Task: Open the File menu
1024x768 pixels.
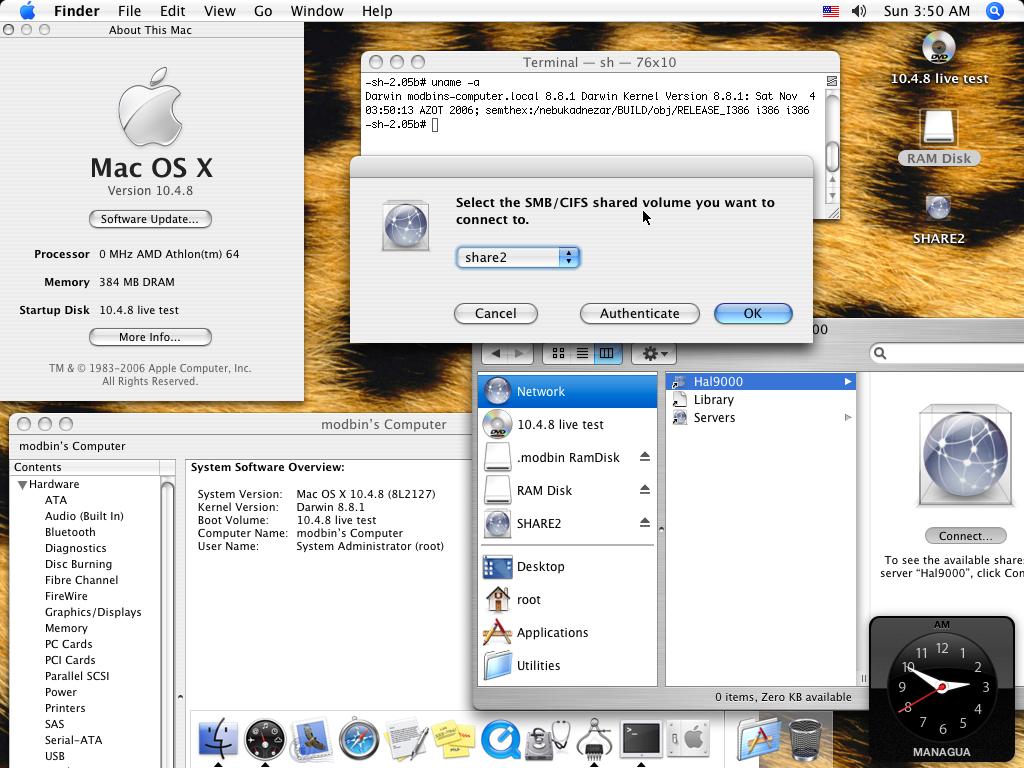Action: (129, 11)
